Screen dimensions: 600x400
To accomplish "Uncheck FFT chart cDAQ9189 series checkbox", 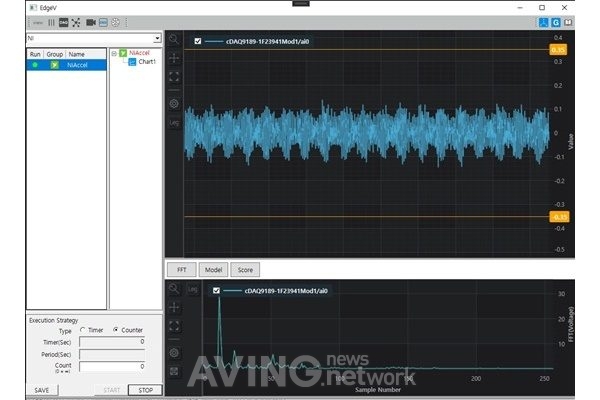I will click(x=216, y=291).
